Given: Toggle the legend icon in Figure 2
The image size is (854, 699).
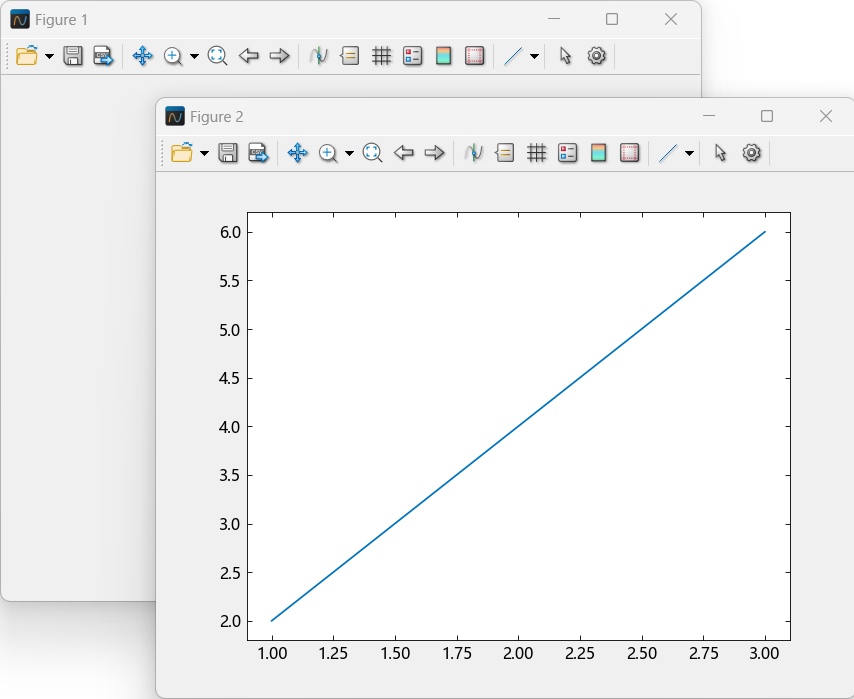Looking at the screenshot, I should pyautogui.click(x=567, y=153).
